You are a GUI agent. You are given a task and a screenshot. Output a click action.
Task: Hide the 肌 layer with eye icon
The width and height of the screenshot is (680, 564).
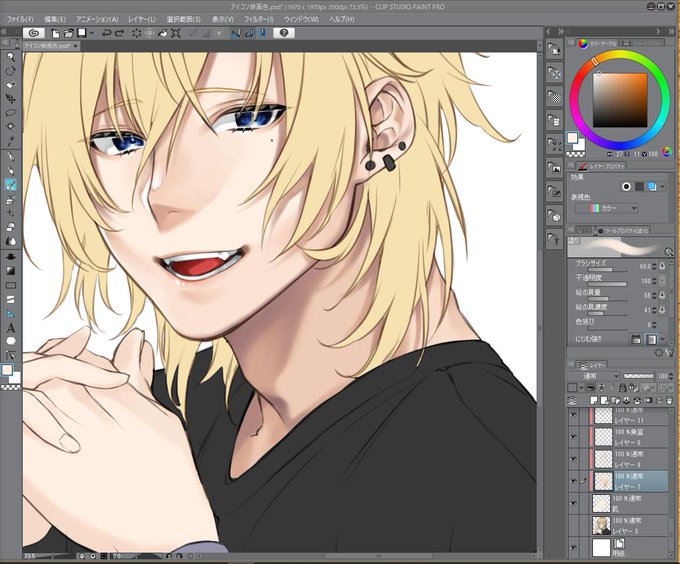[573, 503]
